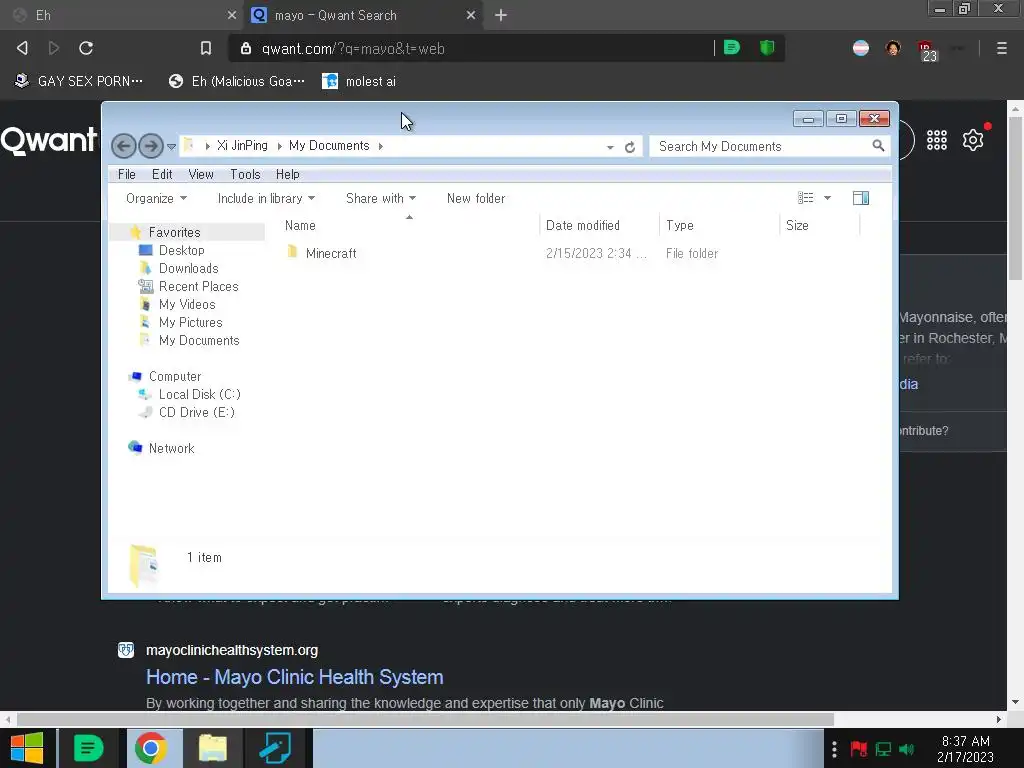
Task: Click the Qwant logo
Action: click(x=48, y=140)
